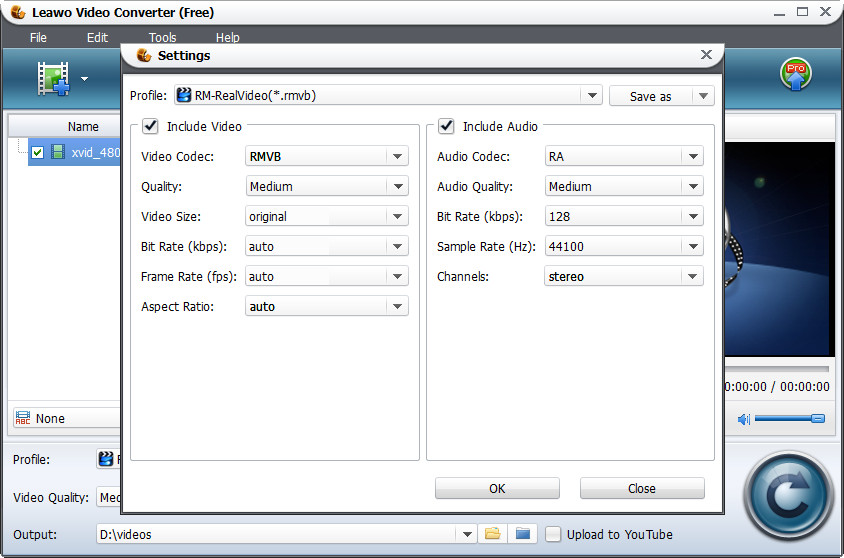Click the main window Profile icon
Image resolution: width=844 pixels, height=558 pixels.
pos(106,458)
